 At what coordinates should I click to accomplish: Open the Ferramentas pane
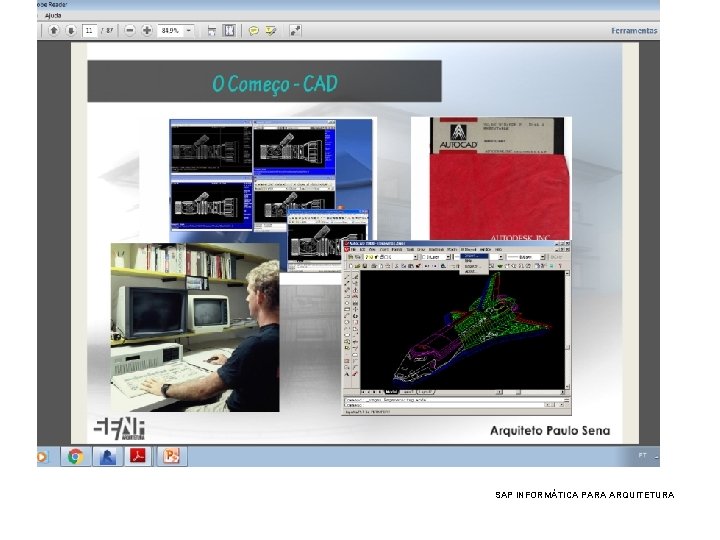point(634,31)
